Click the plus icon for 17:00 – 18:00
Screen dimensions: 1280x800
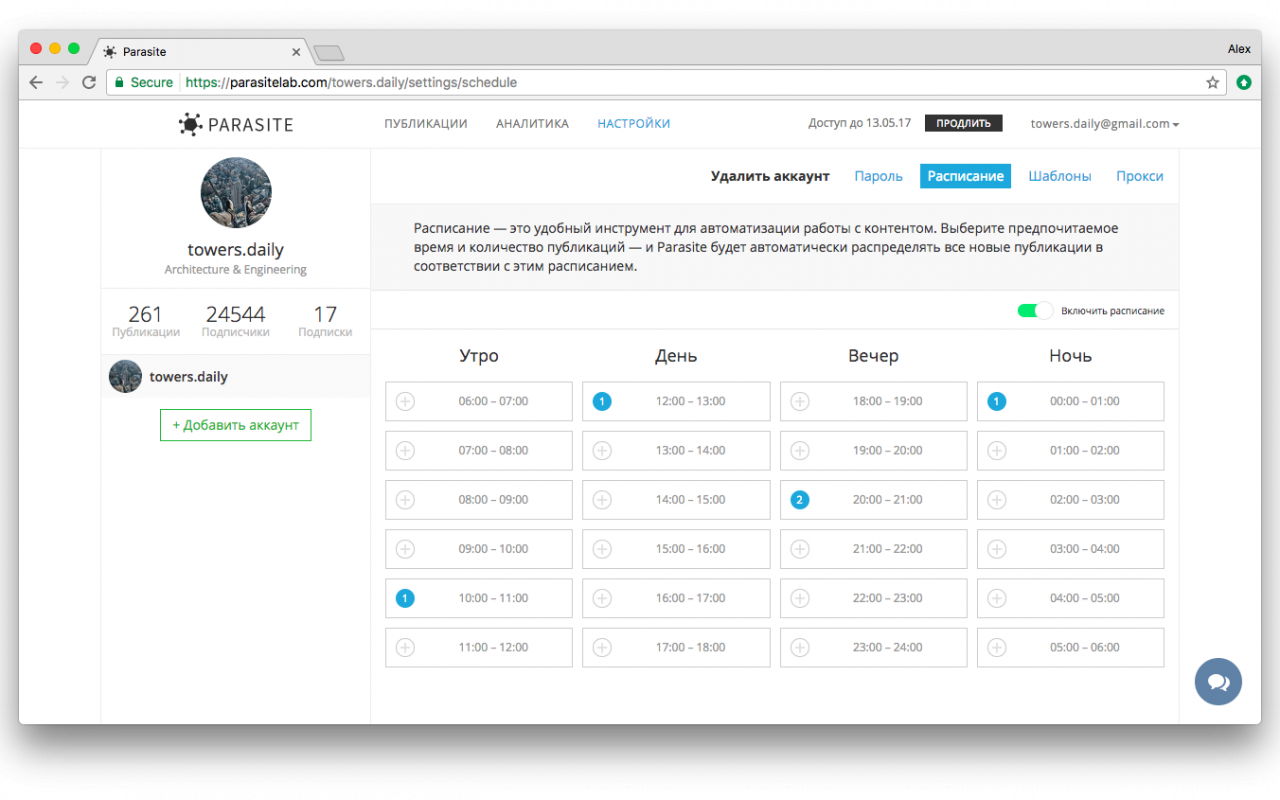tap(602, 647)
